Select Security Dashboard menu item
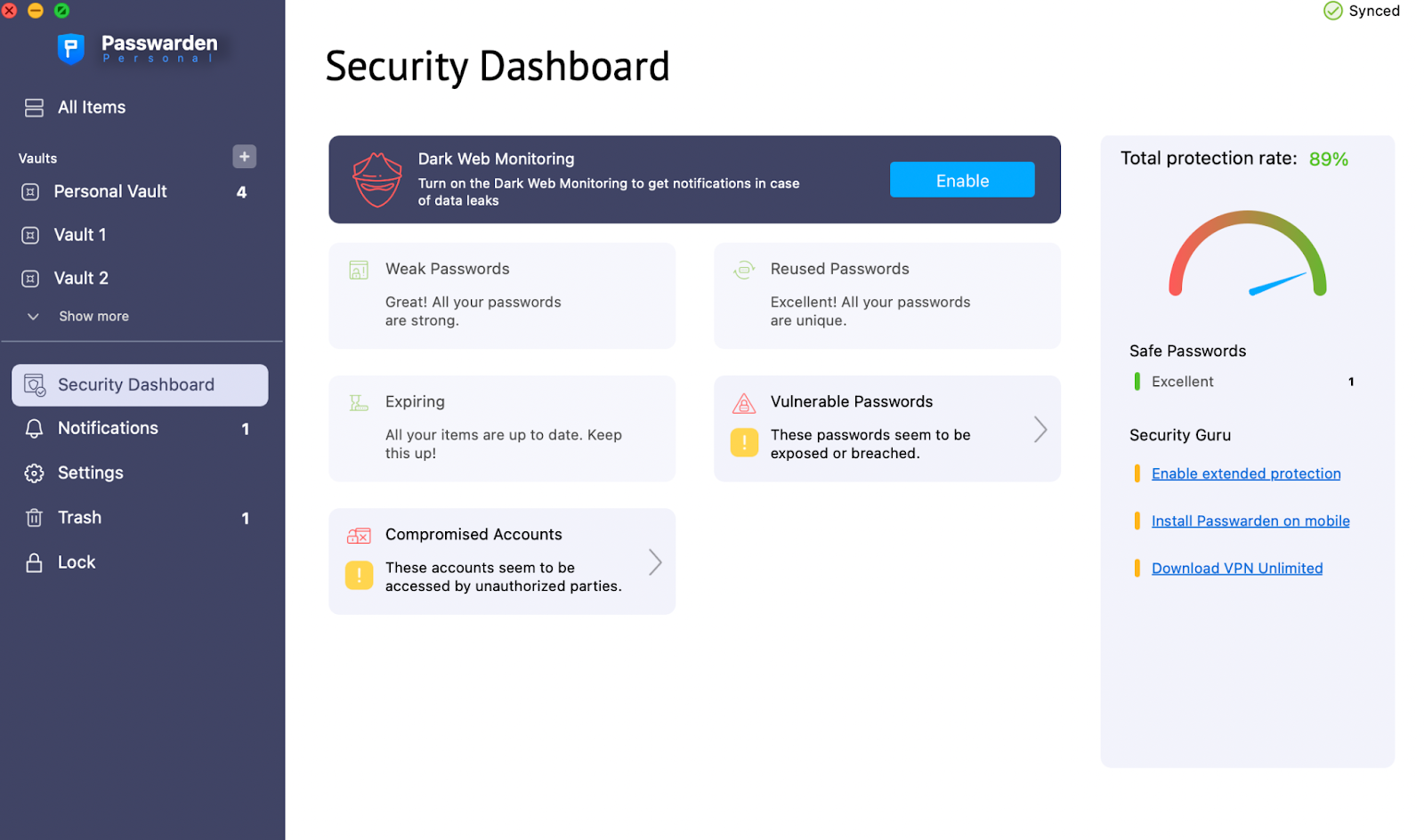This screenshot has height=840, width=1424. click(x=140, y=385)
